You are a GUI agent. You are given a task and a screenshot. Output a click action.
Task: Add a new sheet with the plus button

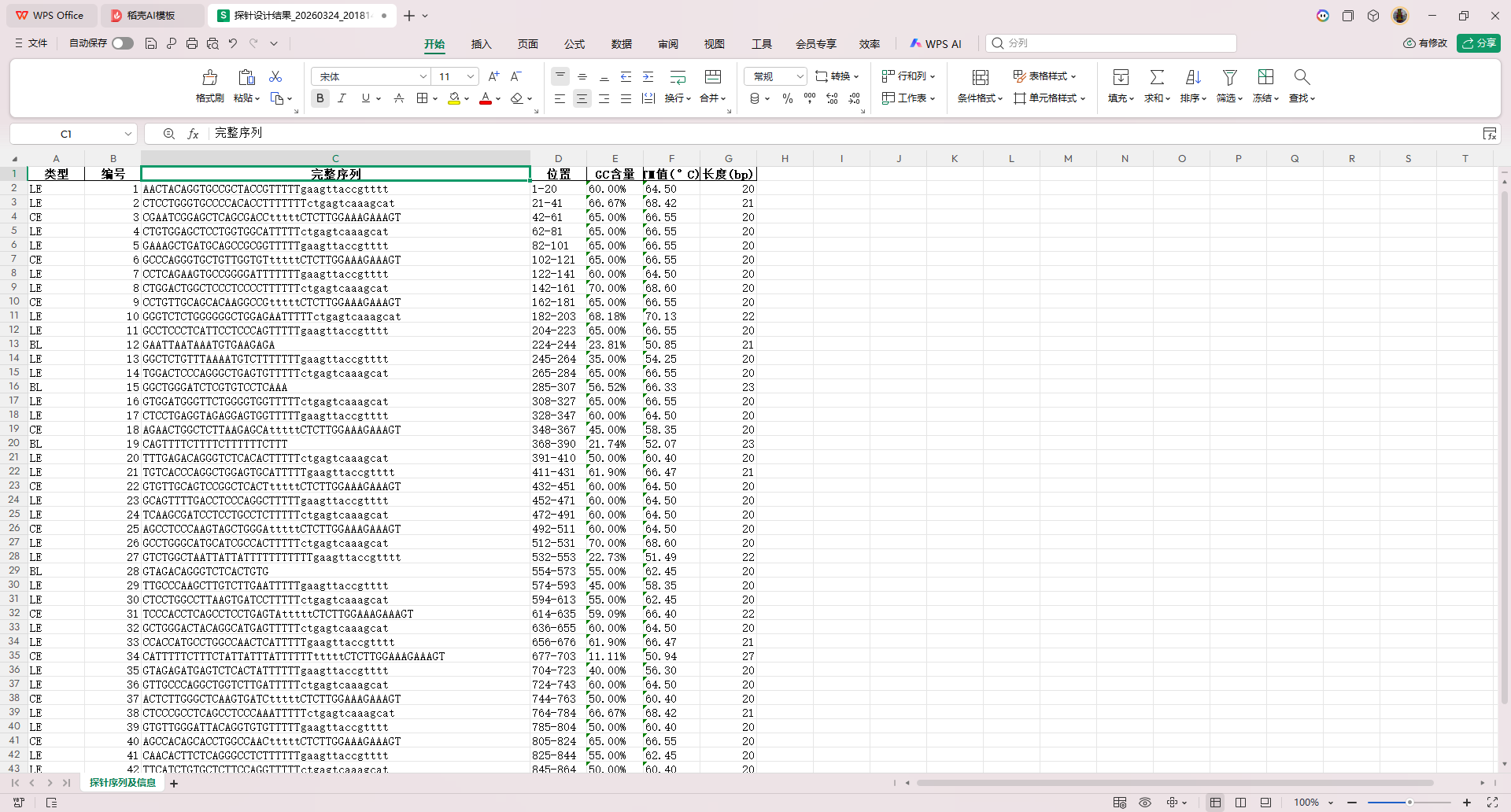point(174,783)
